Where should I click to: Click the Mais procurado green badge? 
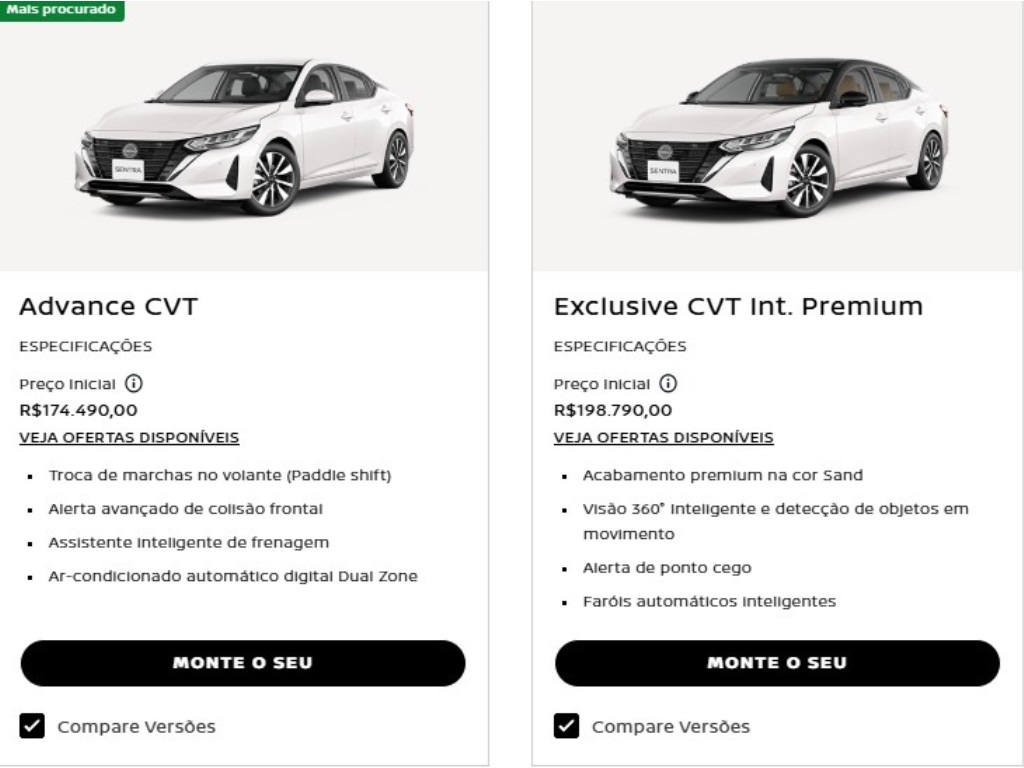click(x=62, y=10)
